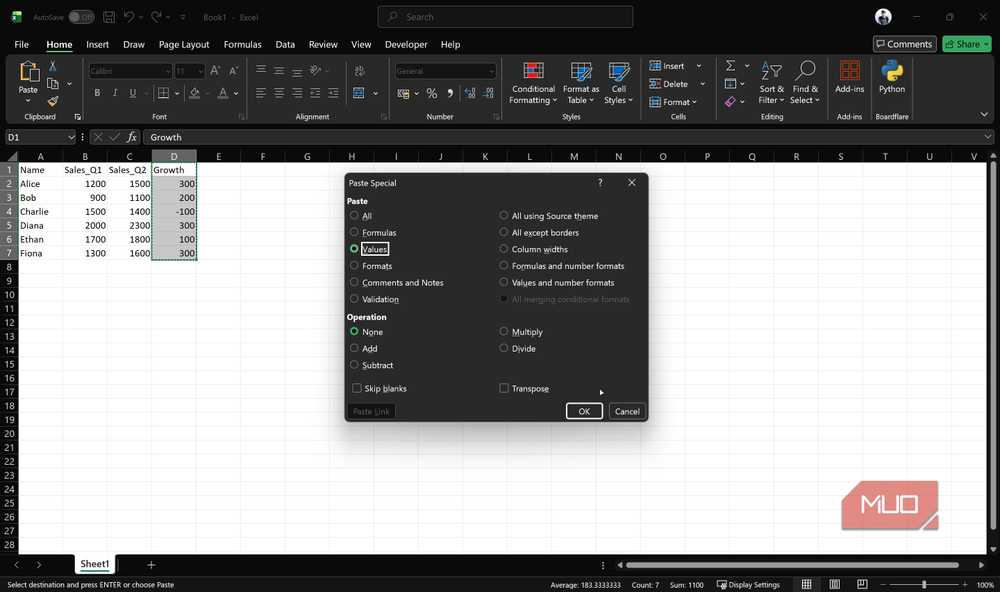Click the Insert Function fx icon
The width and height of the screenshot is (1000, 592).
[131, 137]
